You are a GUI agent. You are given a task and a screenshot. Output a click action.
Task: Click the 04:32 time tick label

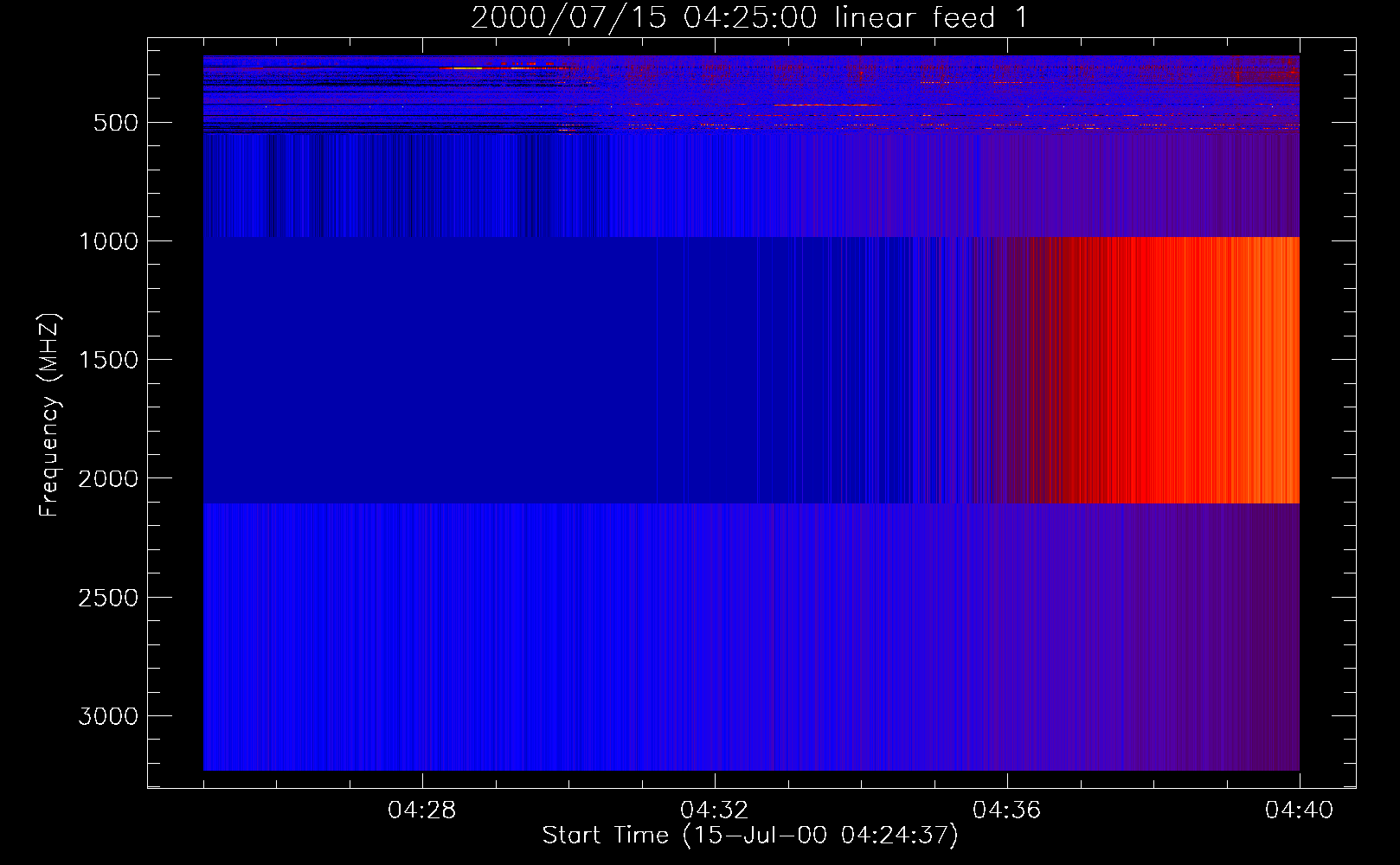point(715,811)
